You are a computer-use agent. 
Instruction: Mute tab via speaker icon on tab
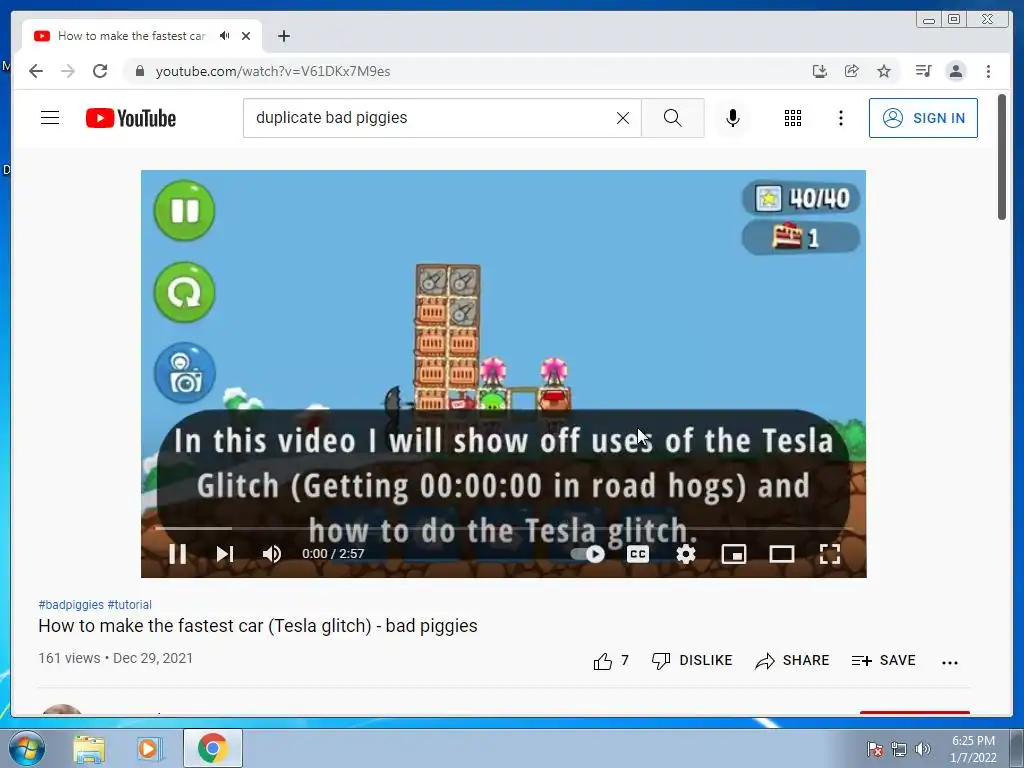(225, 36)
